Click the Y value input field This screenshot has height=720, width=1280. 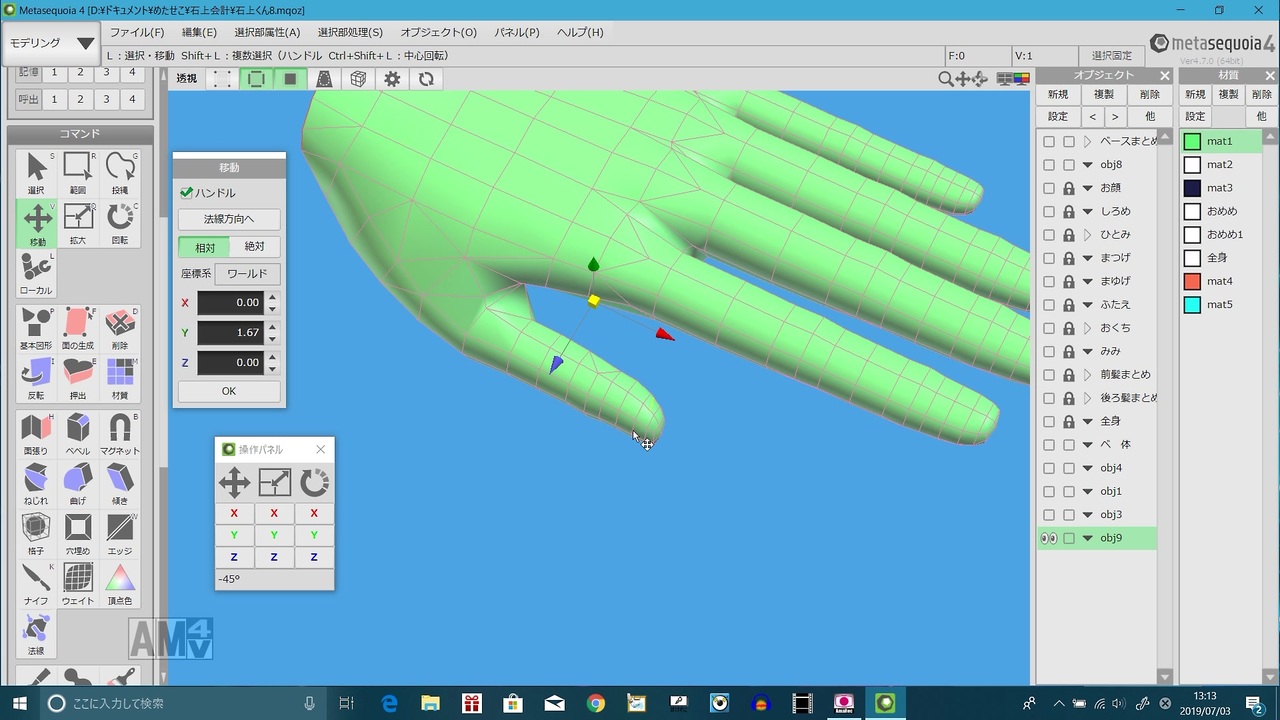[230, 332]
